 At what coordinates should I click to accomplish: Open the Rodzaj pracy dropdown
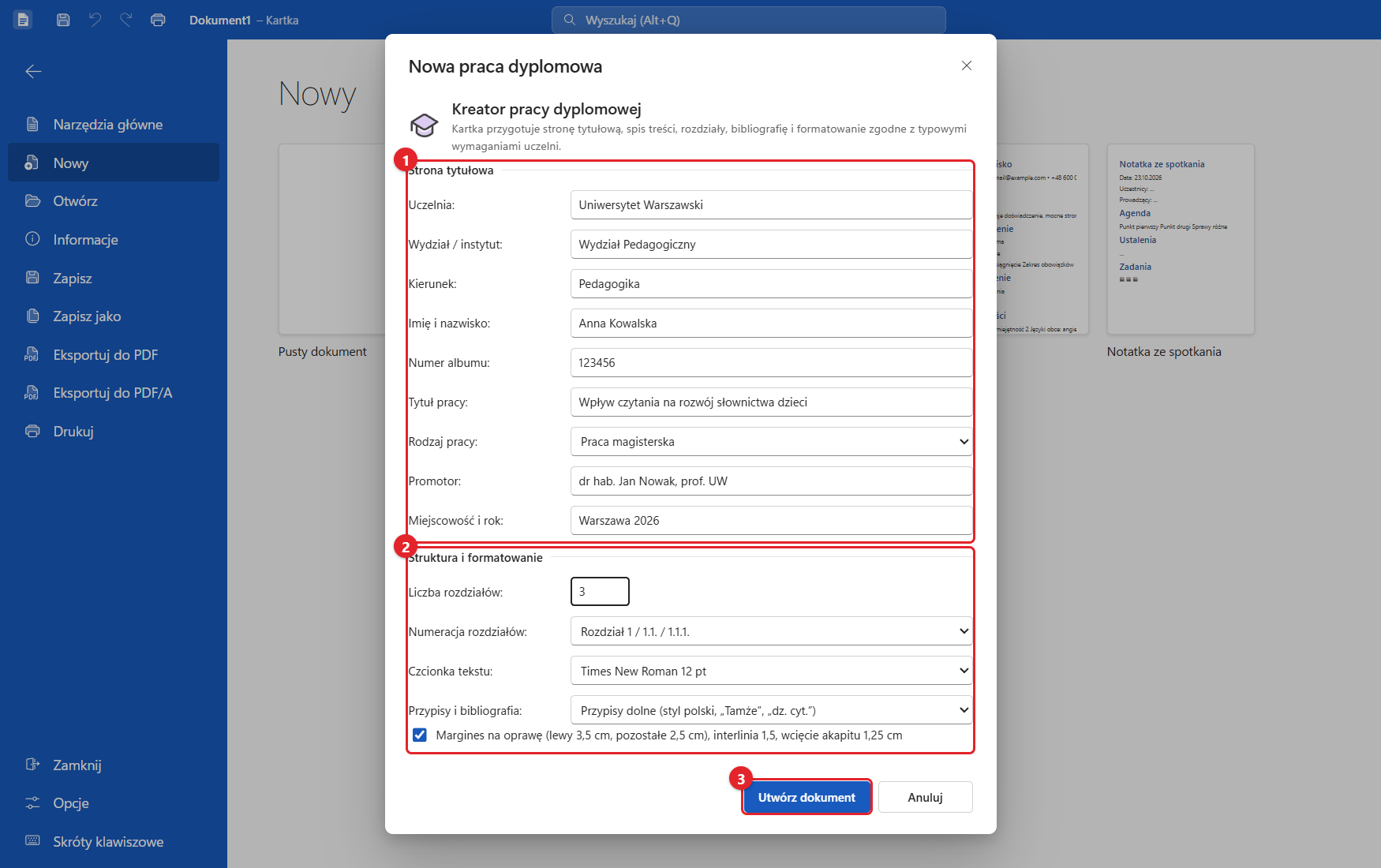tap(771, 442)
